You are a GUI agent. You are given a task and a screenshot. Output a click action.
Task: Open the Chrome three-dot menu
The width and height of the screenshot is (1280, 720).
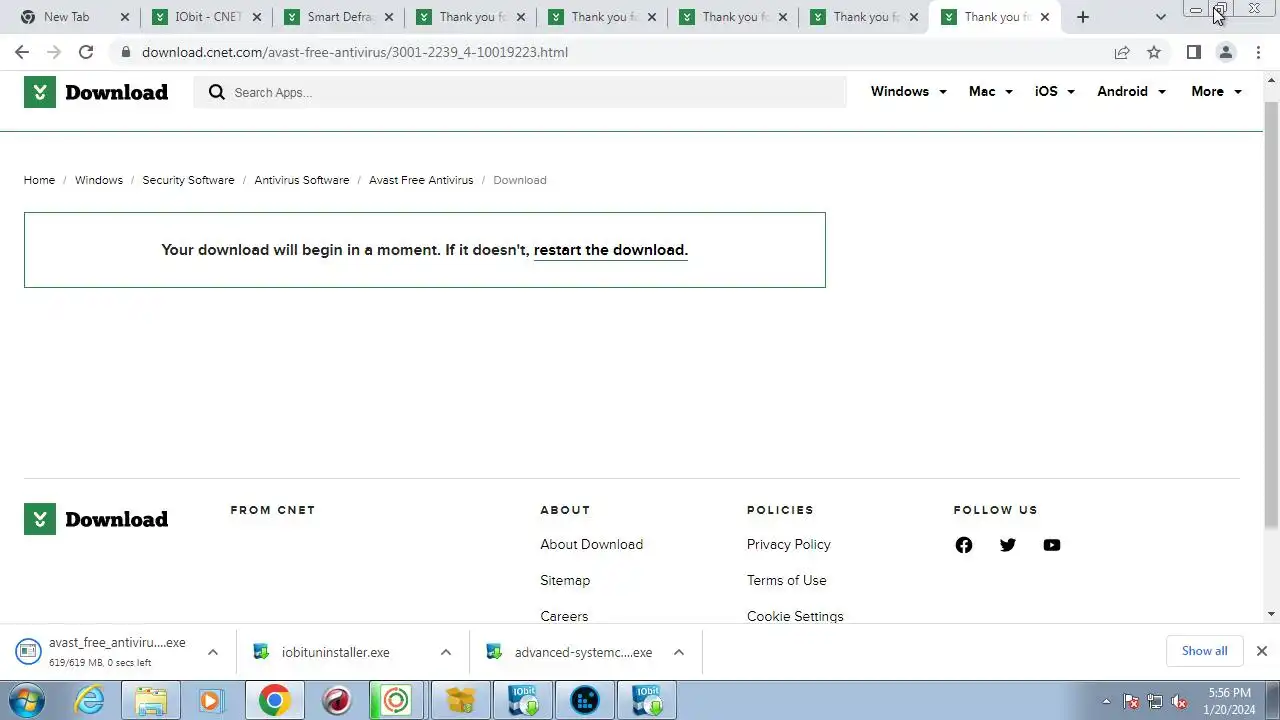pos(1258,52)
